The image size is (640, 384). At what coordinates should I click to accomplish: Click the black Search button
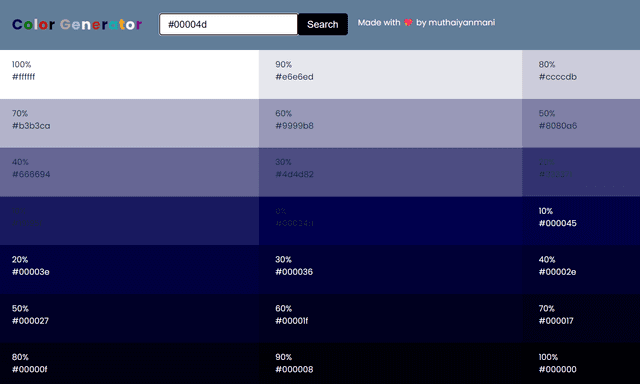pyautogui.click(x=323, y=24)
